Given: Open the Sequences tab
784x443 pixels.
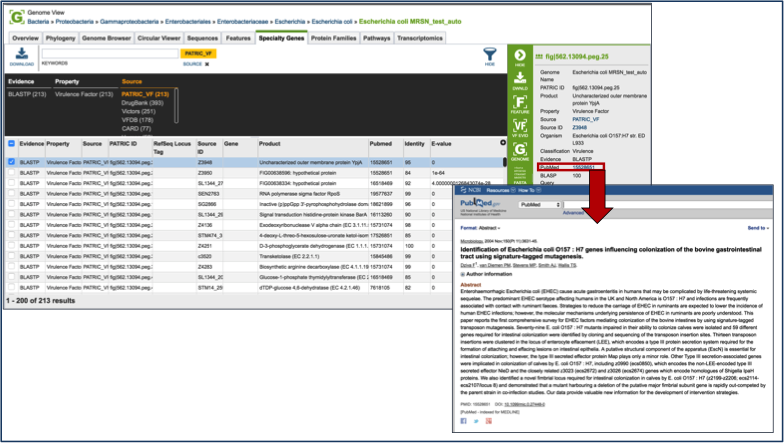Looking at the screenshot, I should pyautogui.click(x=202, y=38).
